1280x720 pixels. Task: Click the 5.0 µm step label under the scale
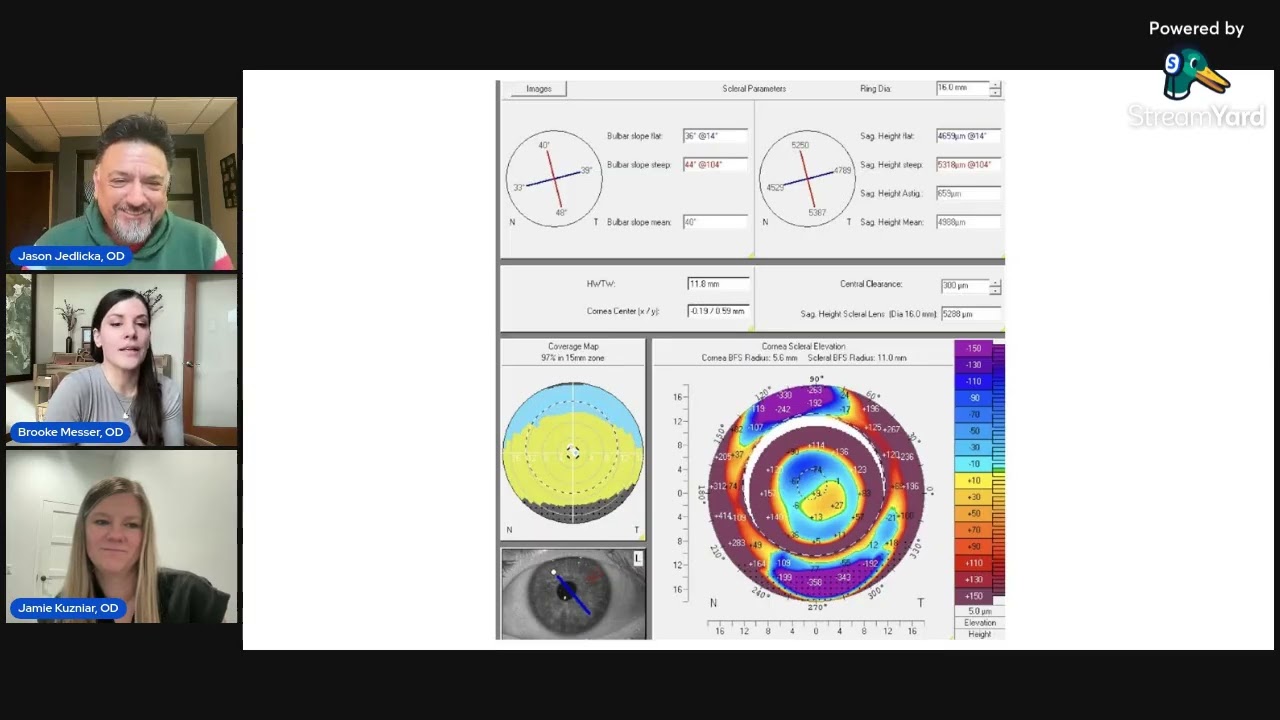tap(980, 611)
